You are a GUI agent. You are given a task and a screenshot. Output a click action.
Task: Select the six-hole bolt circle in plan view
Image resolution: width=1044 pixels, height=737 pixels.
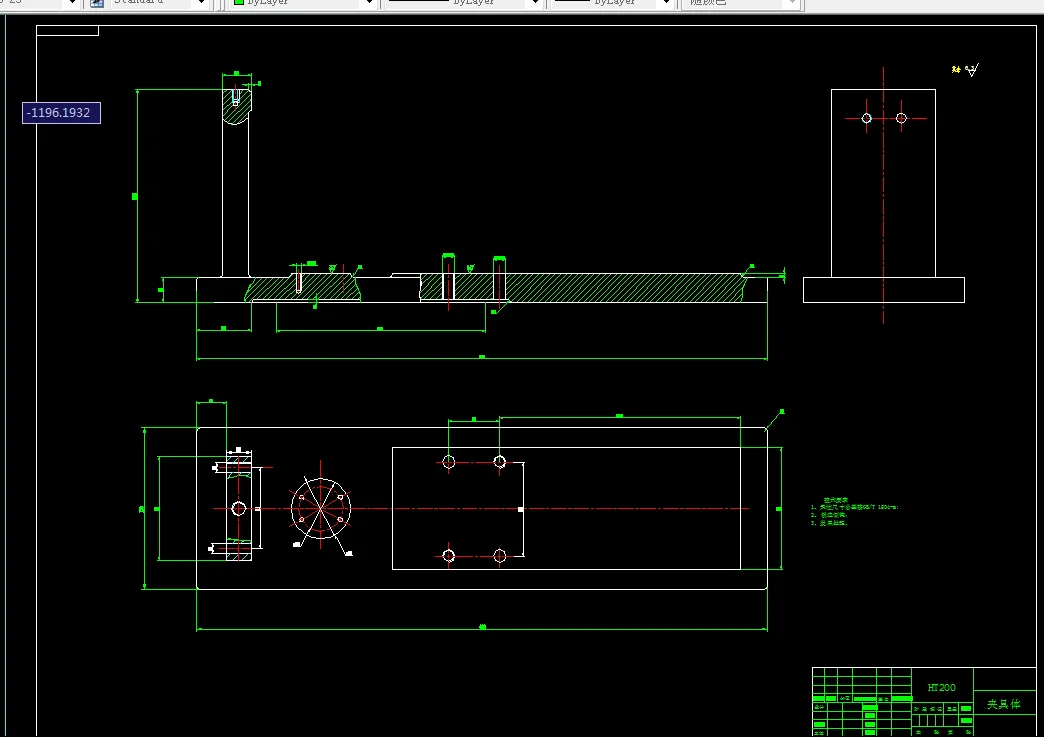click(x=321, y=509)
